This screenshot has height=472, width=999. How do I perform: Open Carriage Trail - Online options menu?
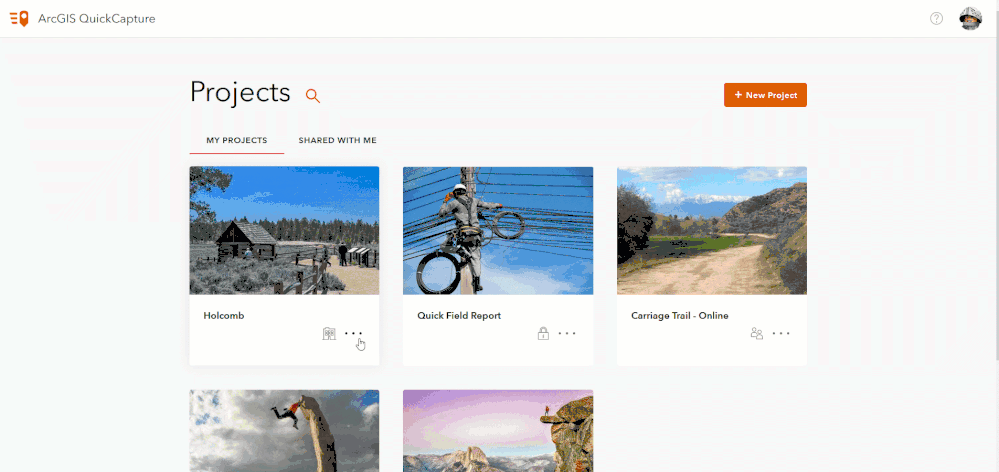[781, 333]
